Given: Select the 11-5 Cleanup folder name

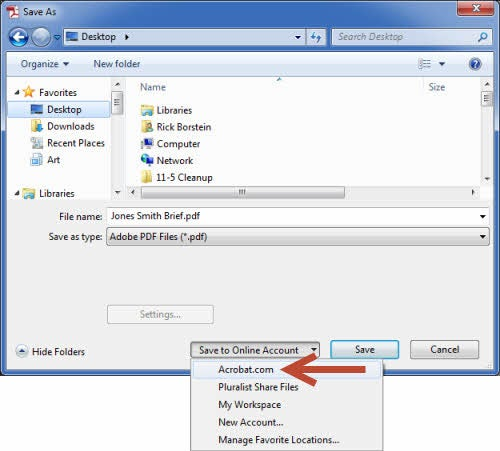Looking at the screenshot, I should point(184,177).
